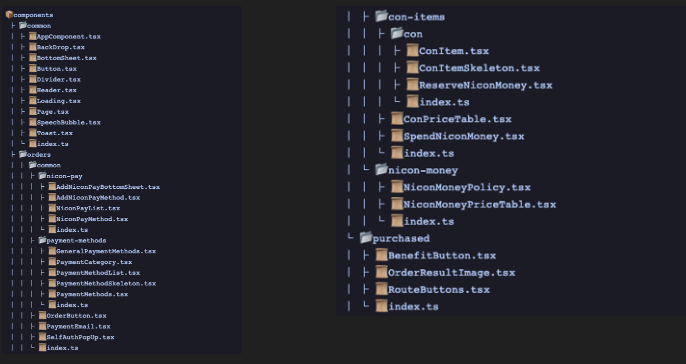Click the file icon next to SelfAuthPopUp.tsx
The image size is (686, 364).
click(x=42, y=337)
